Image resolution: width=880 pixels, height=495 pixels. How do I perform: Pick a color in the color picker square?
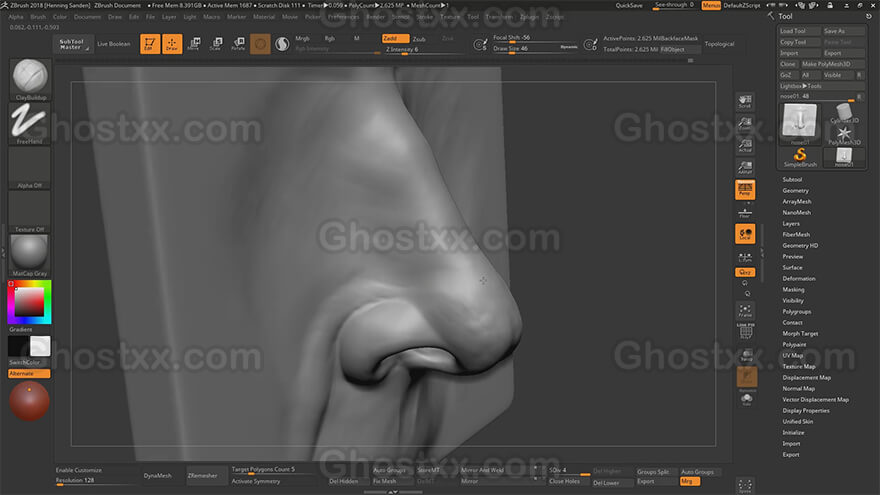click(x=29, y=302)
